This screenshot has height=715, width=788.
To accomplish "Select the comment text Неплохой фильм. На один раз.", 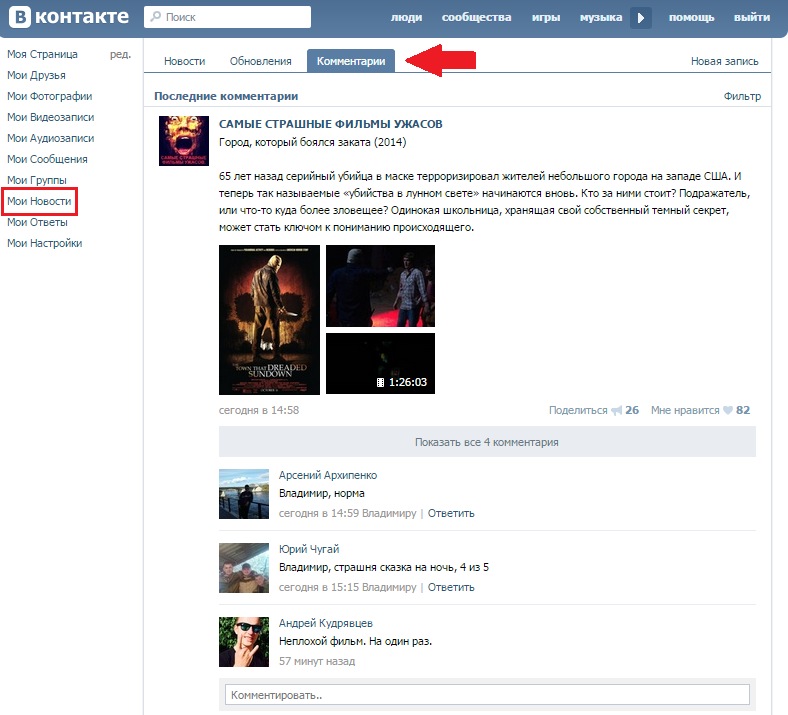I will pyautogui.click(x=355, y=642).
